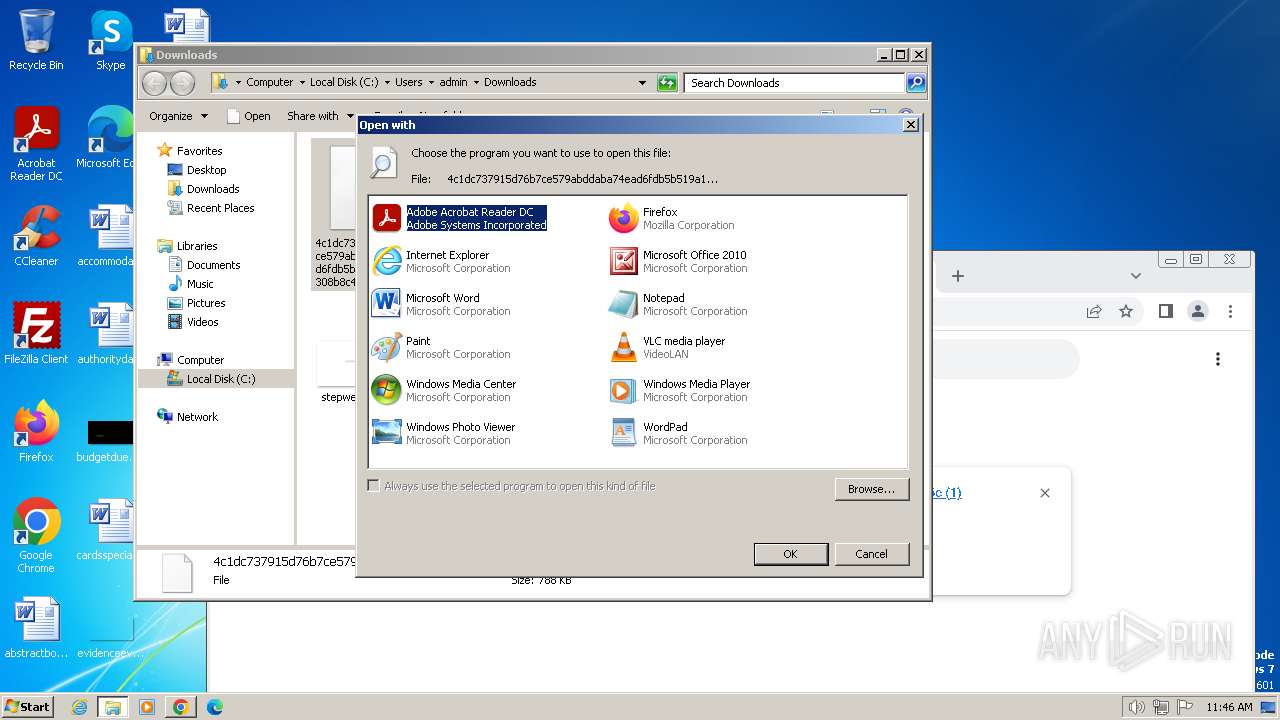Open the Share with dropdown
Screen dimensions: 1280x720
[x=320, y=116]
